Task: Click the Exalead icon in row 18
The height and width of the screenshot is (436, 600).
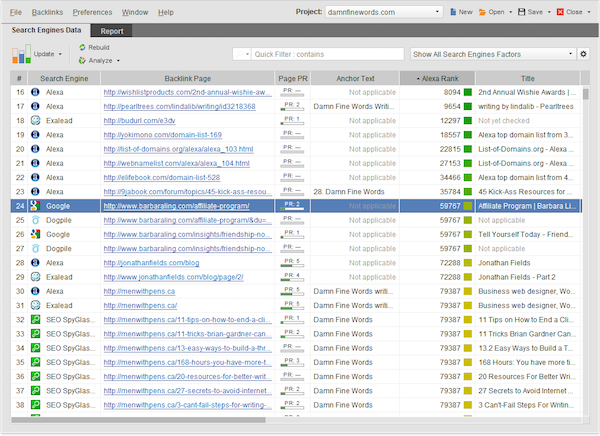Action: tap(36, 120)
